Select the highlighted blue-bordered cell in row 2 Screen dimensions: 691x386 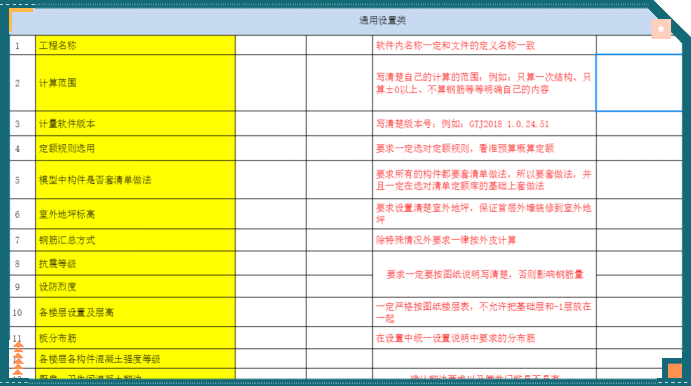pyautogui.click(x=639, y=83)
